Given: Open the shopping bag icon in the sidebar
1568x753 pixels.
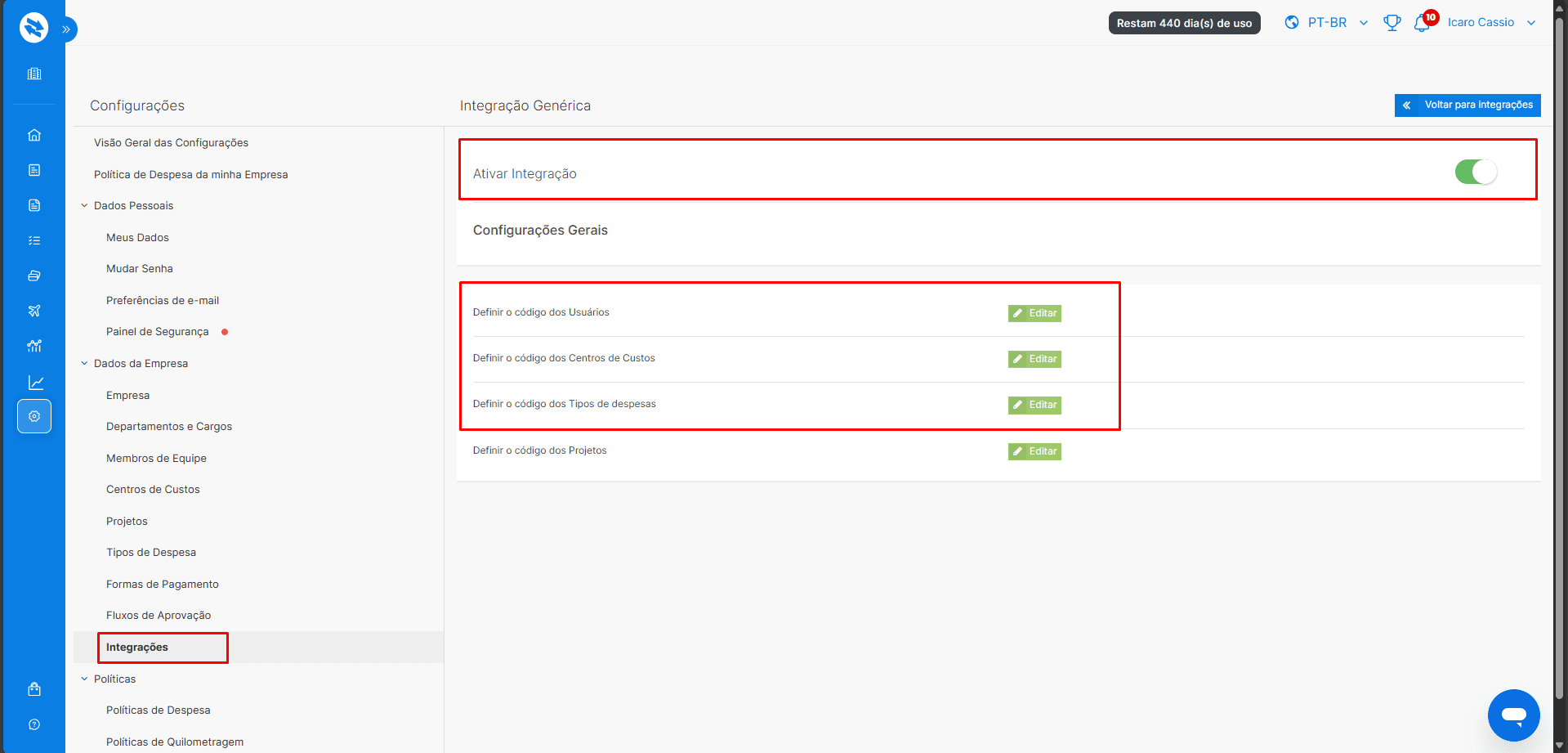Looking at the screenshot, I should click(x=34, y=689).
